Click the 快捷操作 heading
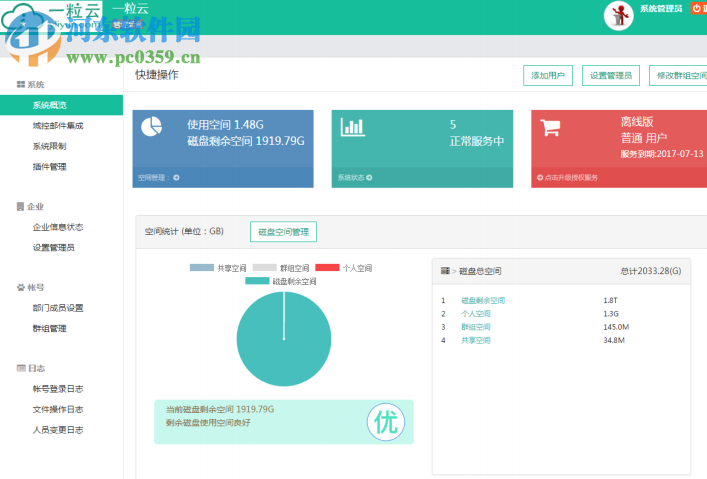707x479 pixels. [x=157, y=75]
